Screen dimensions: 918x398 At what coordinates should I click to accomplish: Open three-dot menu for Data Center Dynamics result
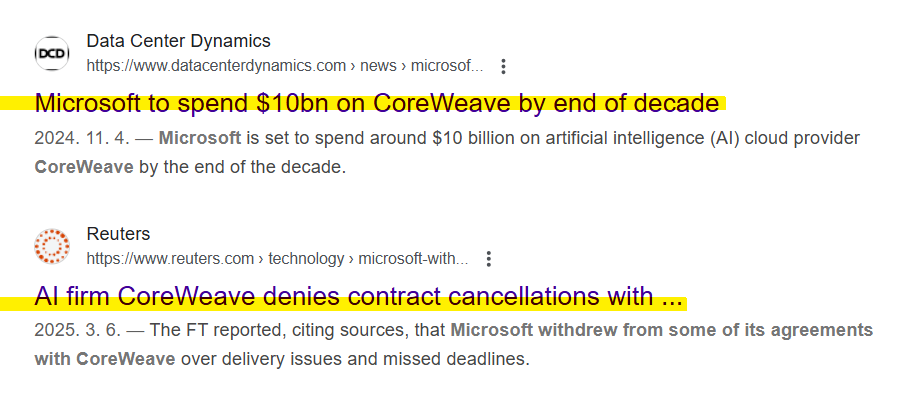pos(503,66)
